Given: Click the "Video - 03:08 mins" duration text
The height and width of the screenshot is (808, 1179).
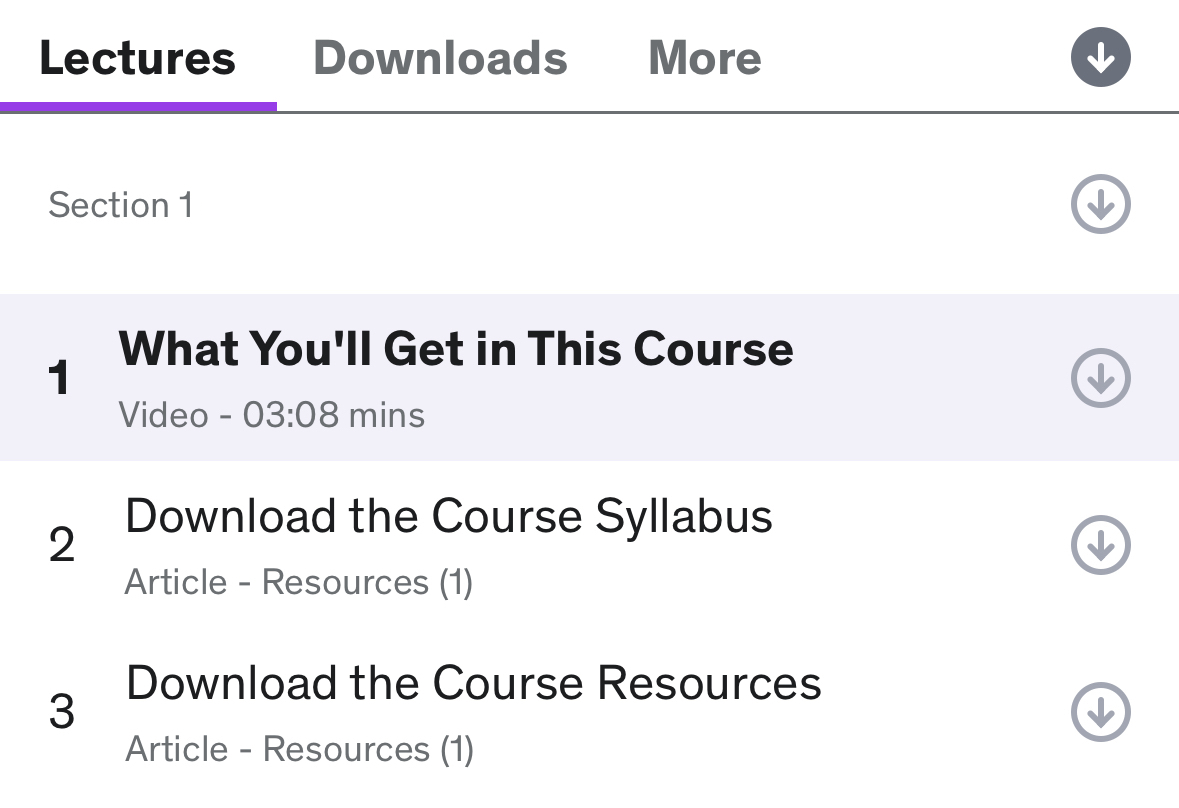Looking at the screenshot, I should [x=271, y=414].
